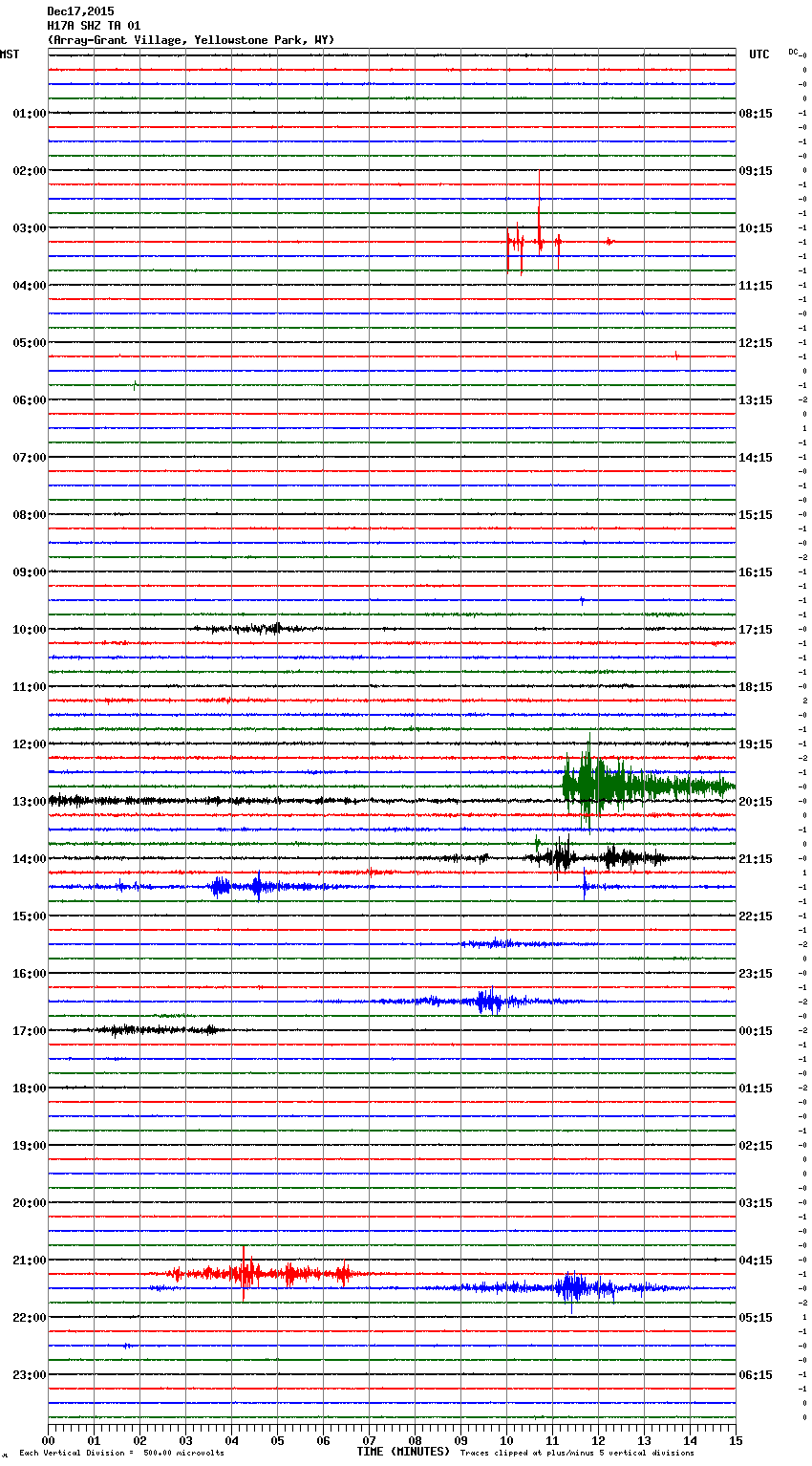
Task: Select the 04:00 MST time label
Action: pyautogui.click(x=30, y=286)
